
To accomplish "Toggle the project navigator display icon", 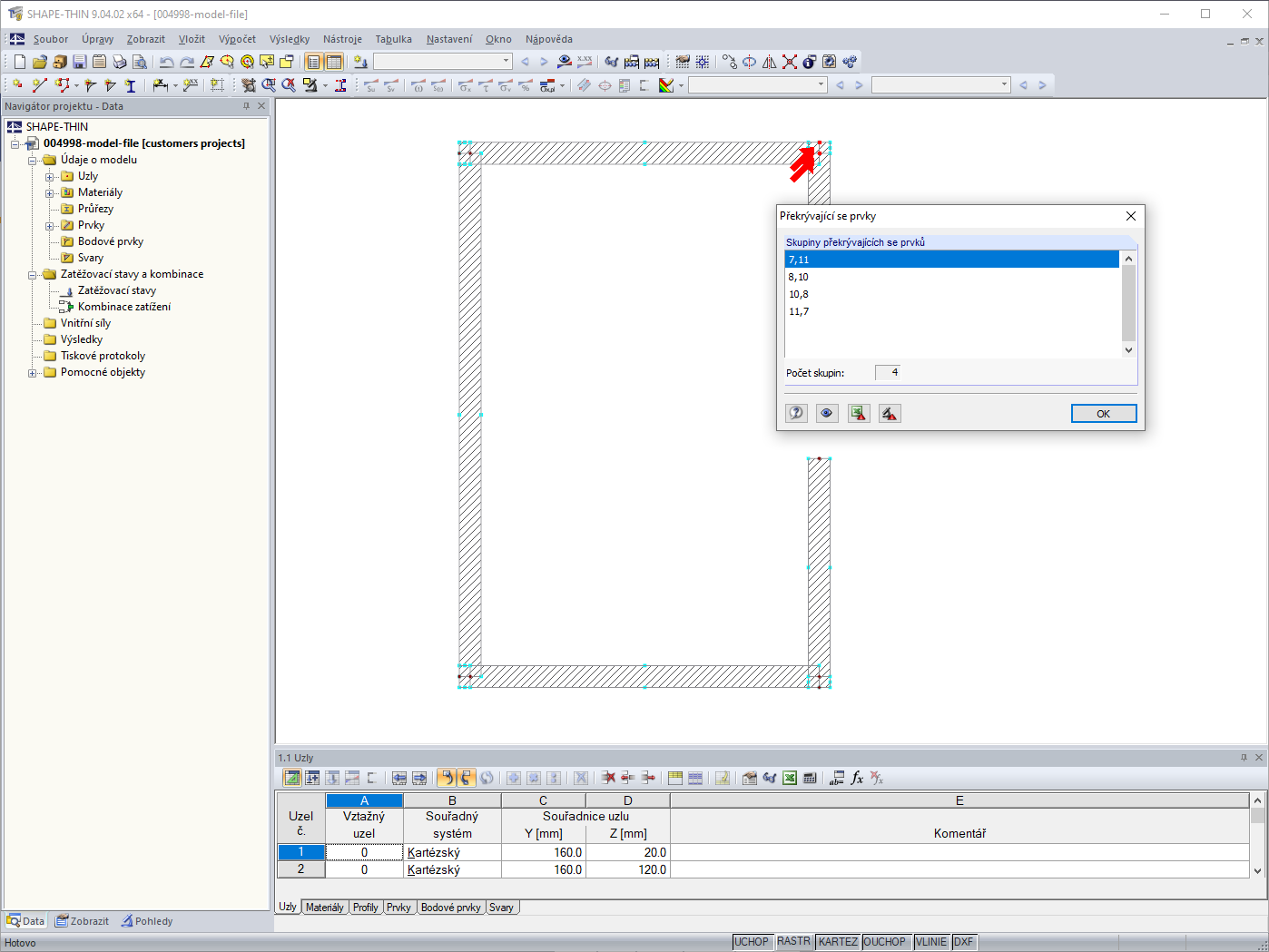I will [x=313, y=62].
